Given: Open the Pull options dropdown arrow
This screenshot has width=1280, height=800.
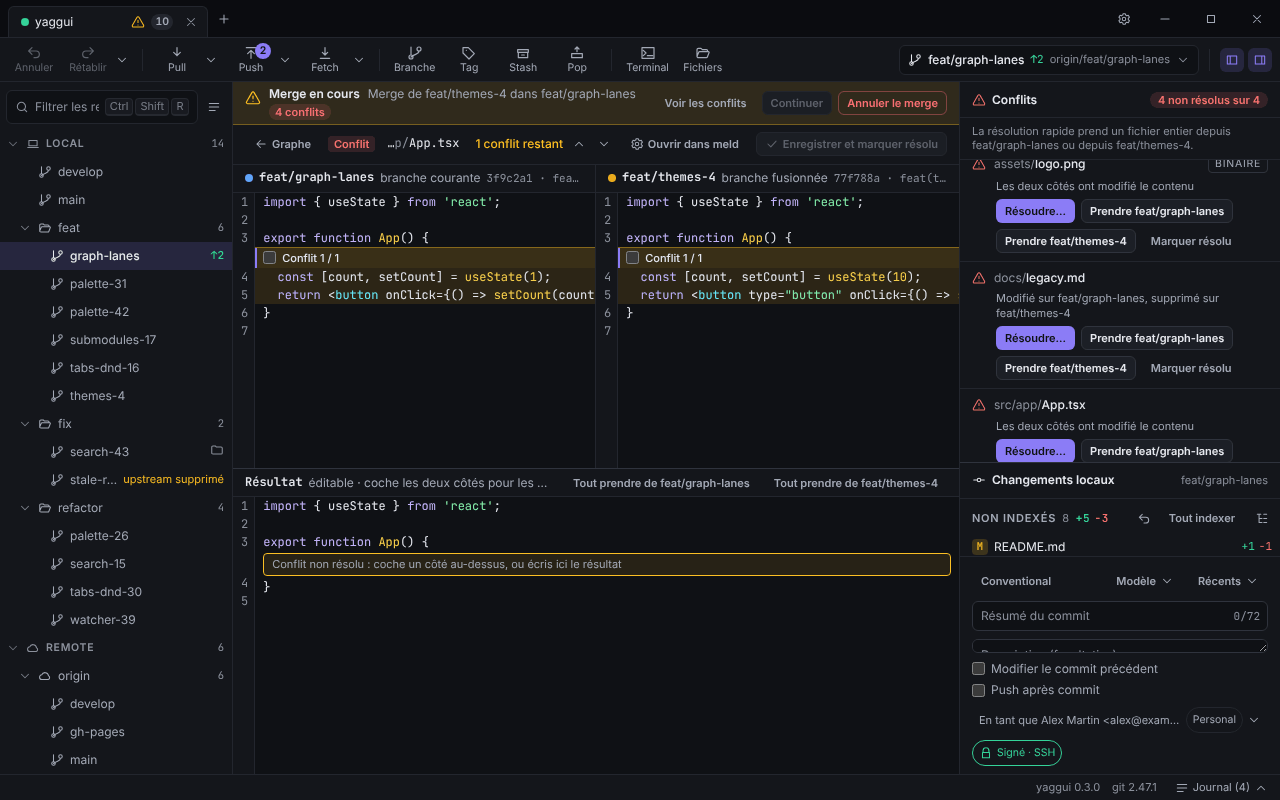Looking at the screenshot, I should point(211,60).
